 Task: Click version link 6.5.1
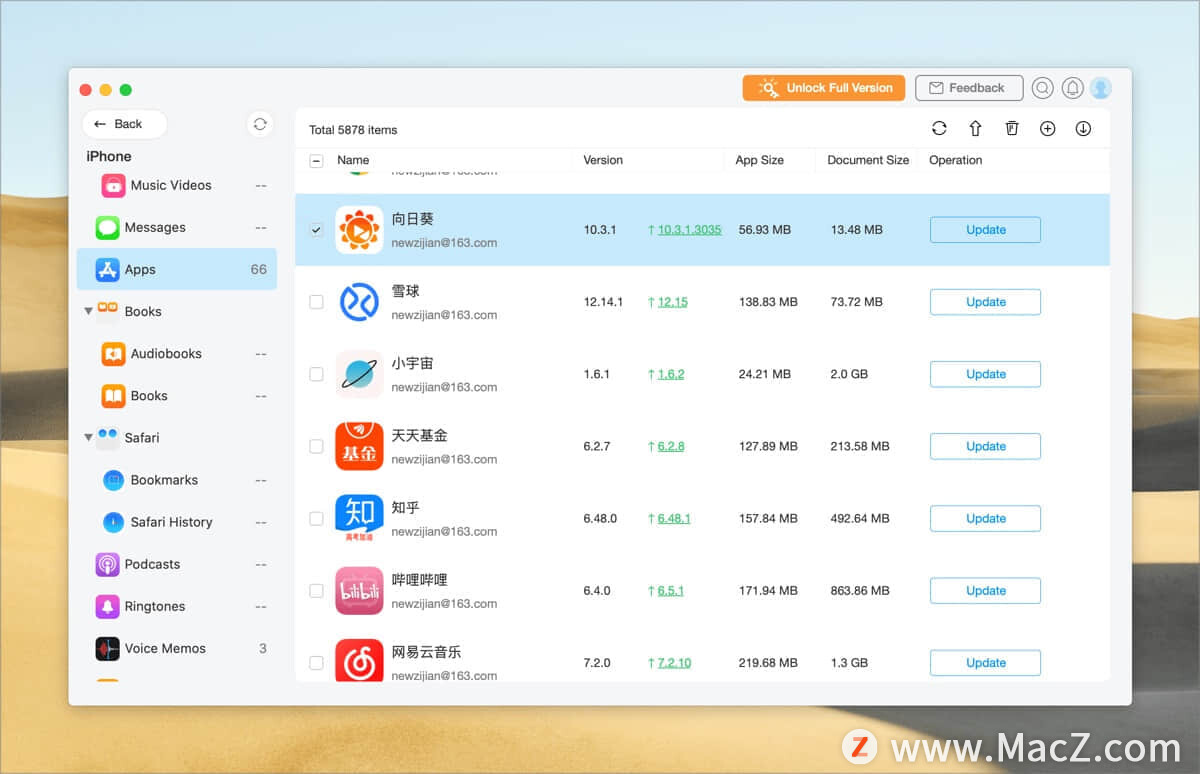pos(671,590)
